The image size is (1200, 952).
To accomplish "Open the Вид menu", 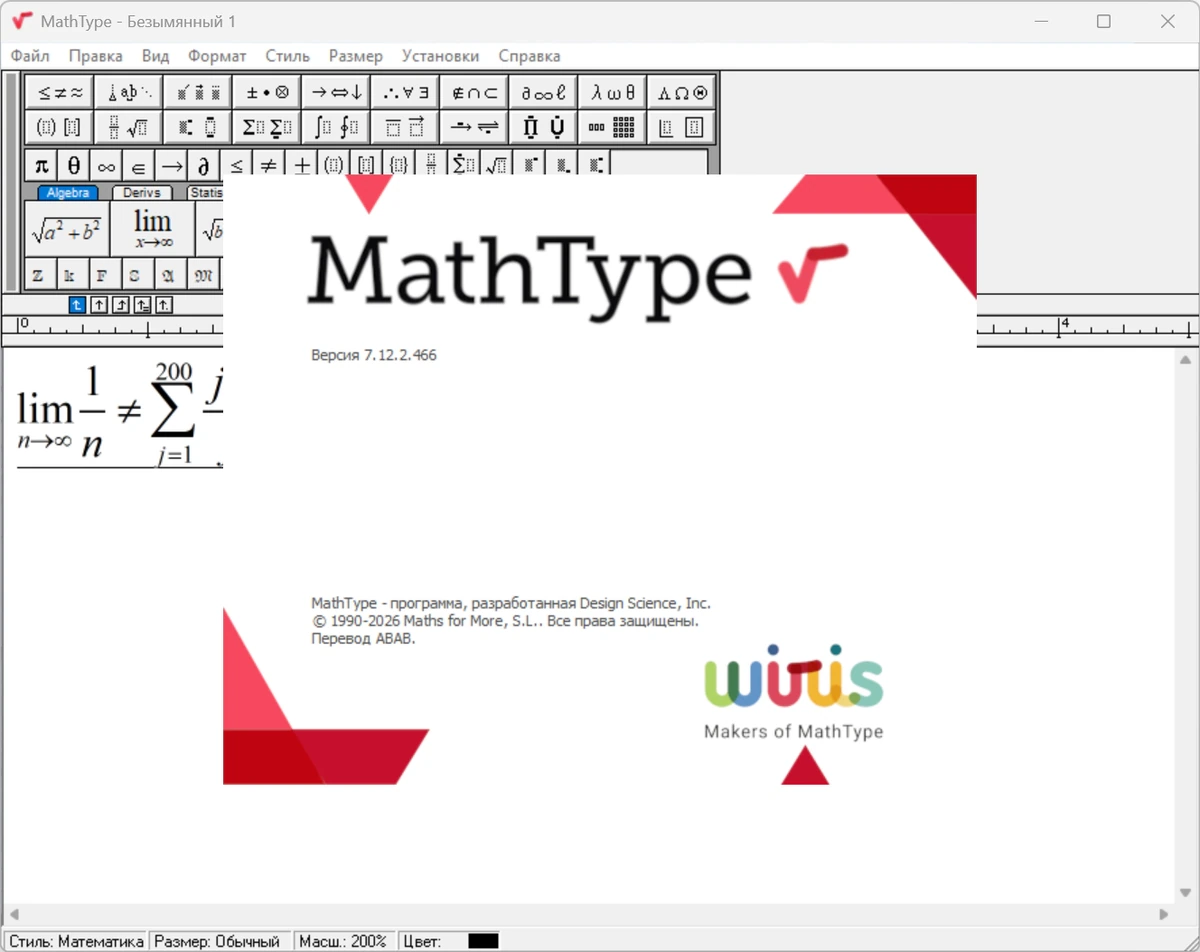I will (x=156, y=56).
